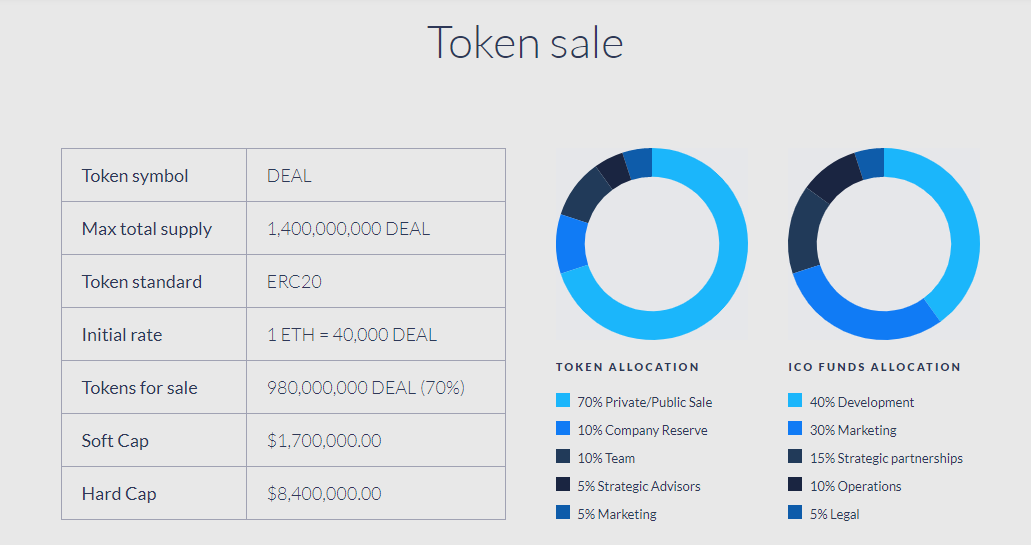Select the 1 ETH = 40,000 DEAL rate

point(352,335)
